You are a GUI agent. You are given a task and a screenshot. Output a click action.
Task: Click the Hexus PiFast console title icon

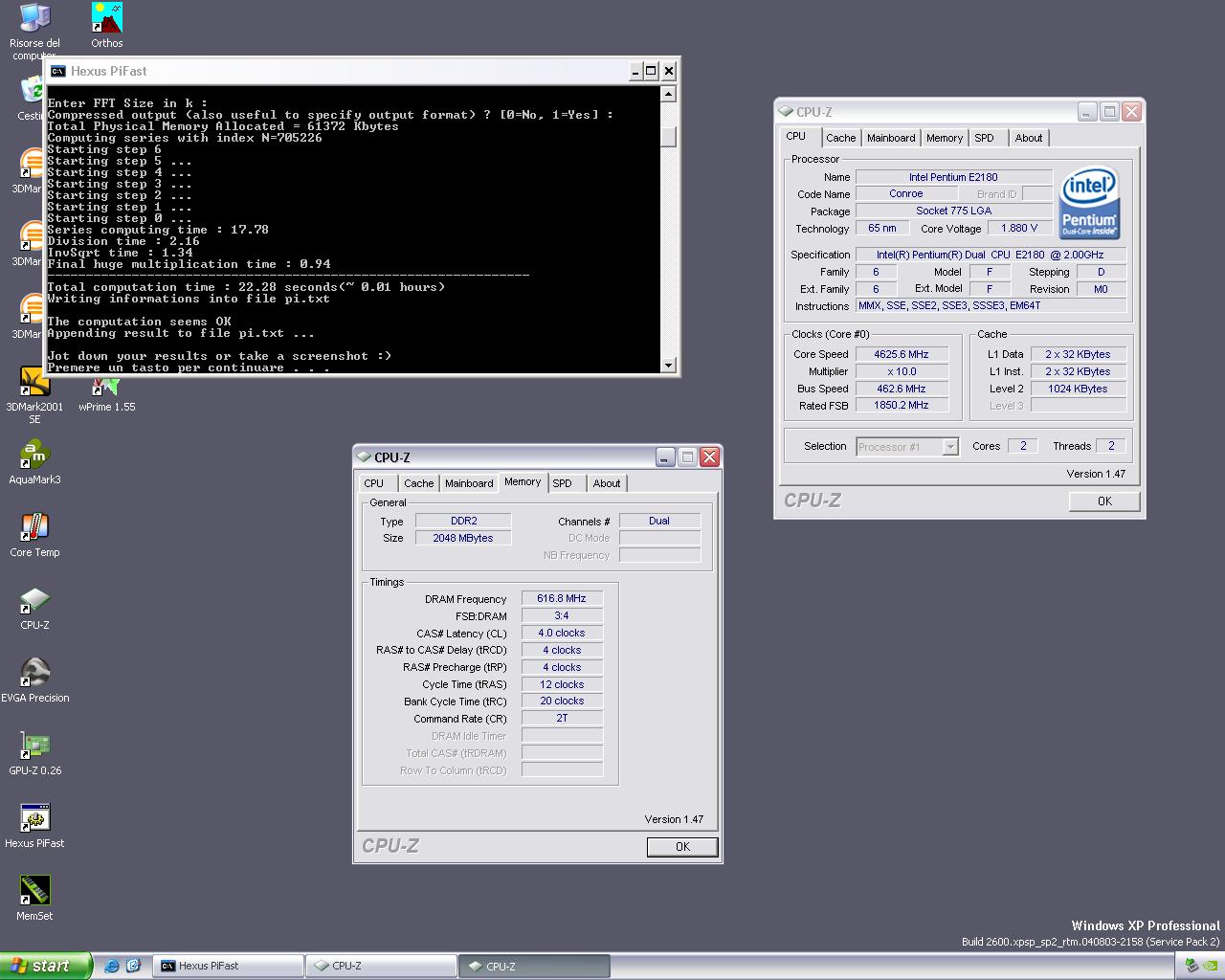58,71
